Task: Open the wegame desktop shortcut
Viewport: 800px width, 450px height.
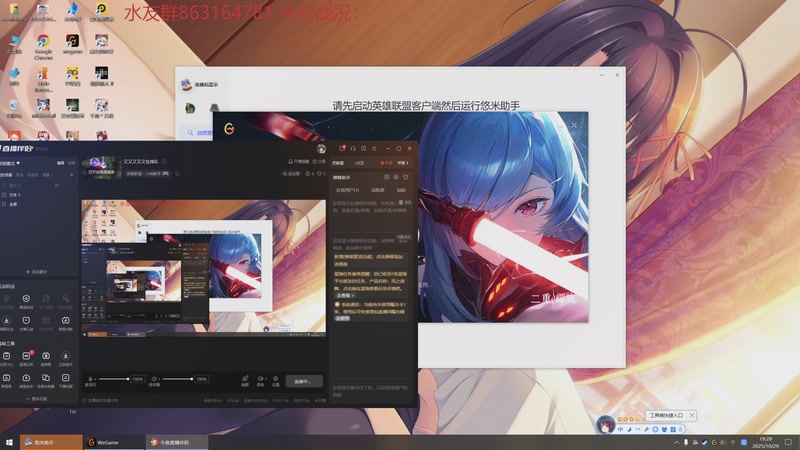Action: point(72,44)
